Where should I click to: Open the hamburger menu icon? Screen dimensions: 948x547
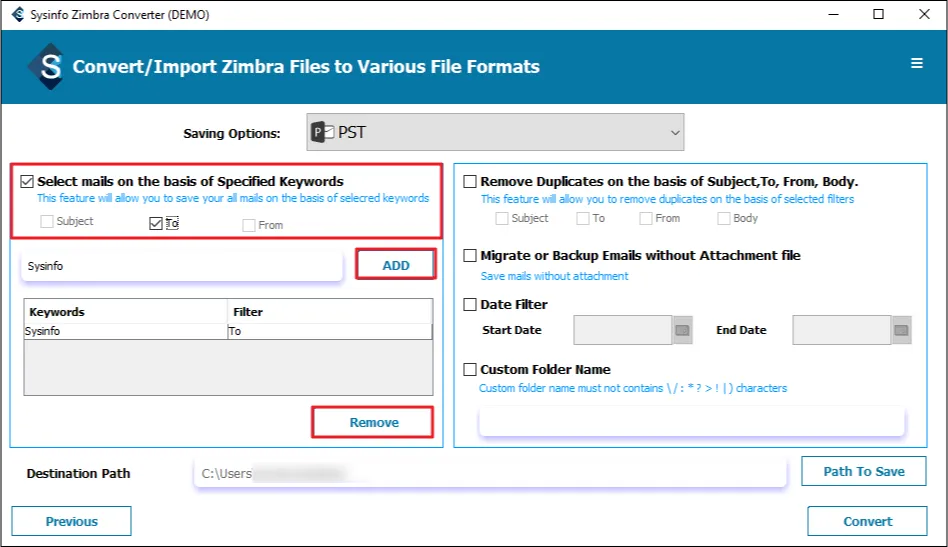pyautogui.click(x=916, y=64)
